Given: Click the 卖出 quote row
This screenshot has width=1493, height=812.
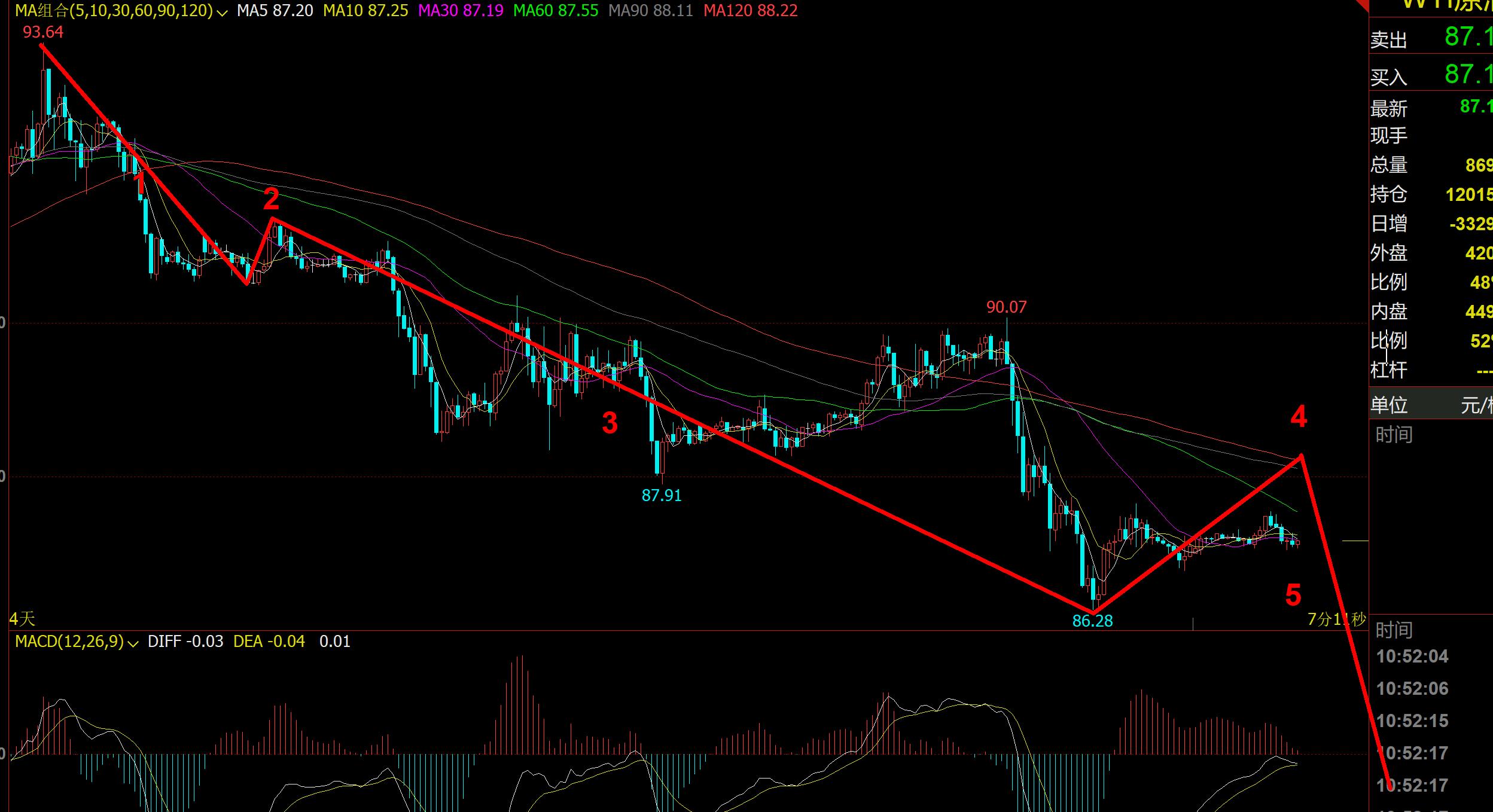Looking at the screenshot, I should (1431, 38).
